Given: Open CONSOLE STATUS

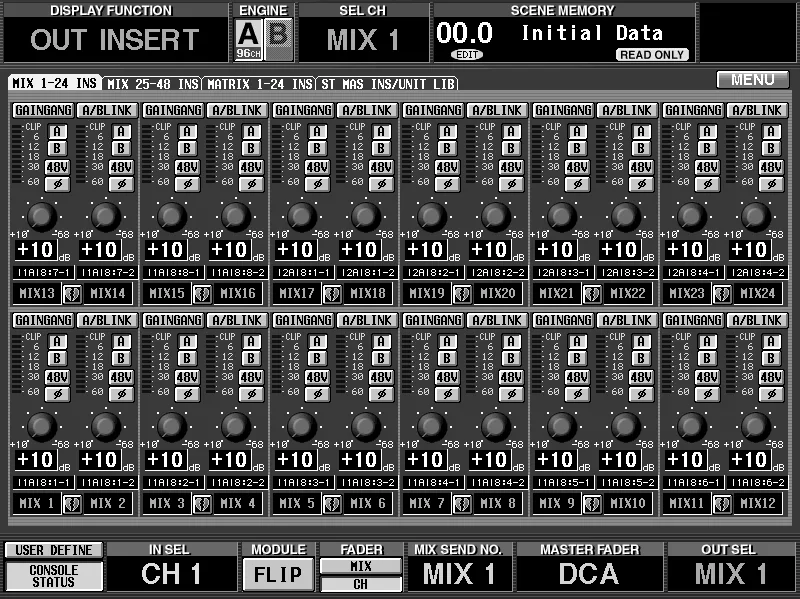Looking at the screenshot, I should 54,576.
